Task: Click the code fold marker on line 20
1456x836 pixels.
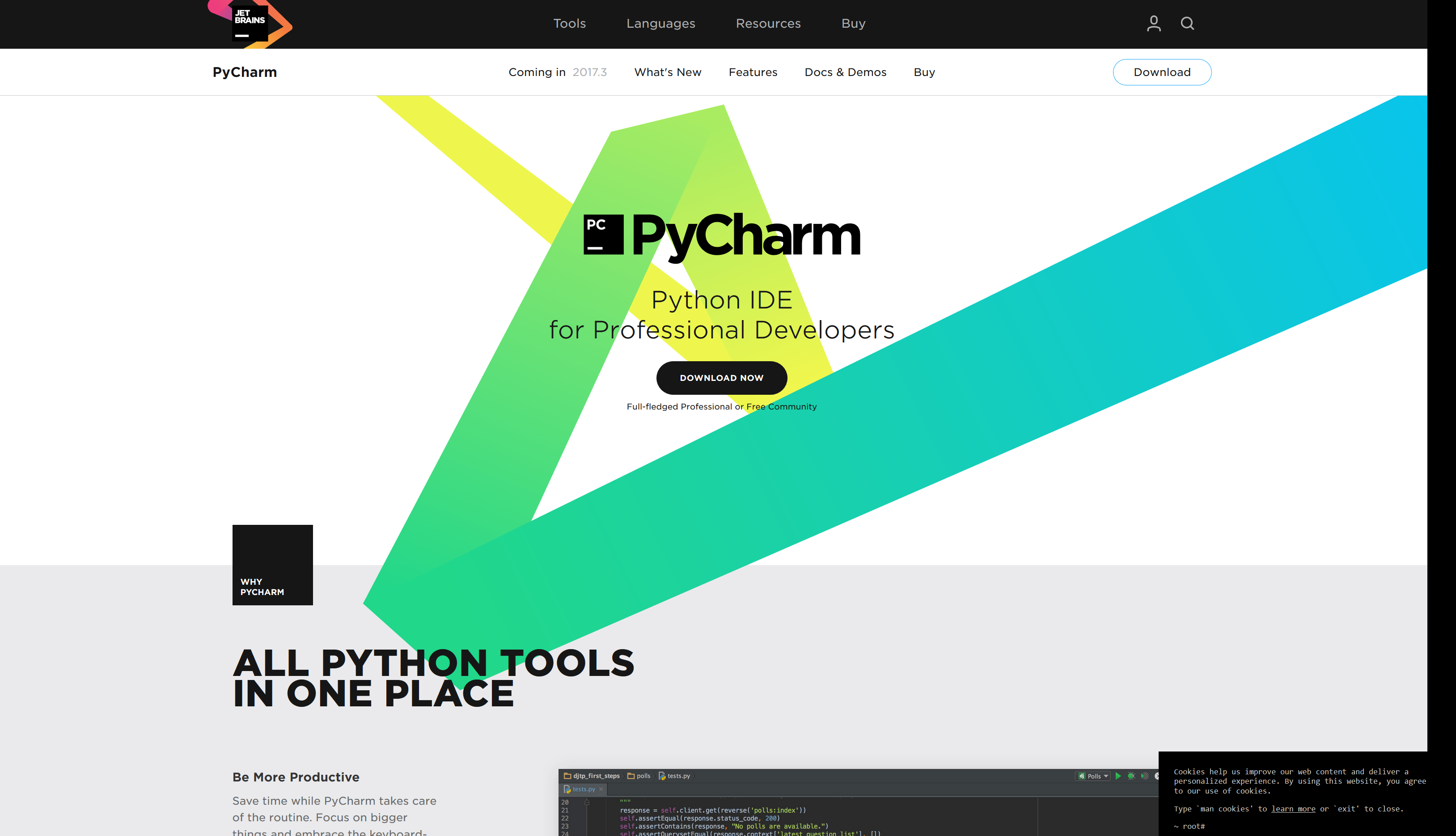Action: [x=587, y=802]
